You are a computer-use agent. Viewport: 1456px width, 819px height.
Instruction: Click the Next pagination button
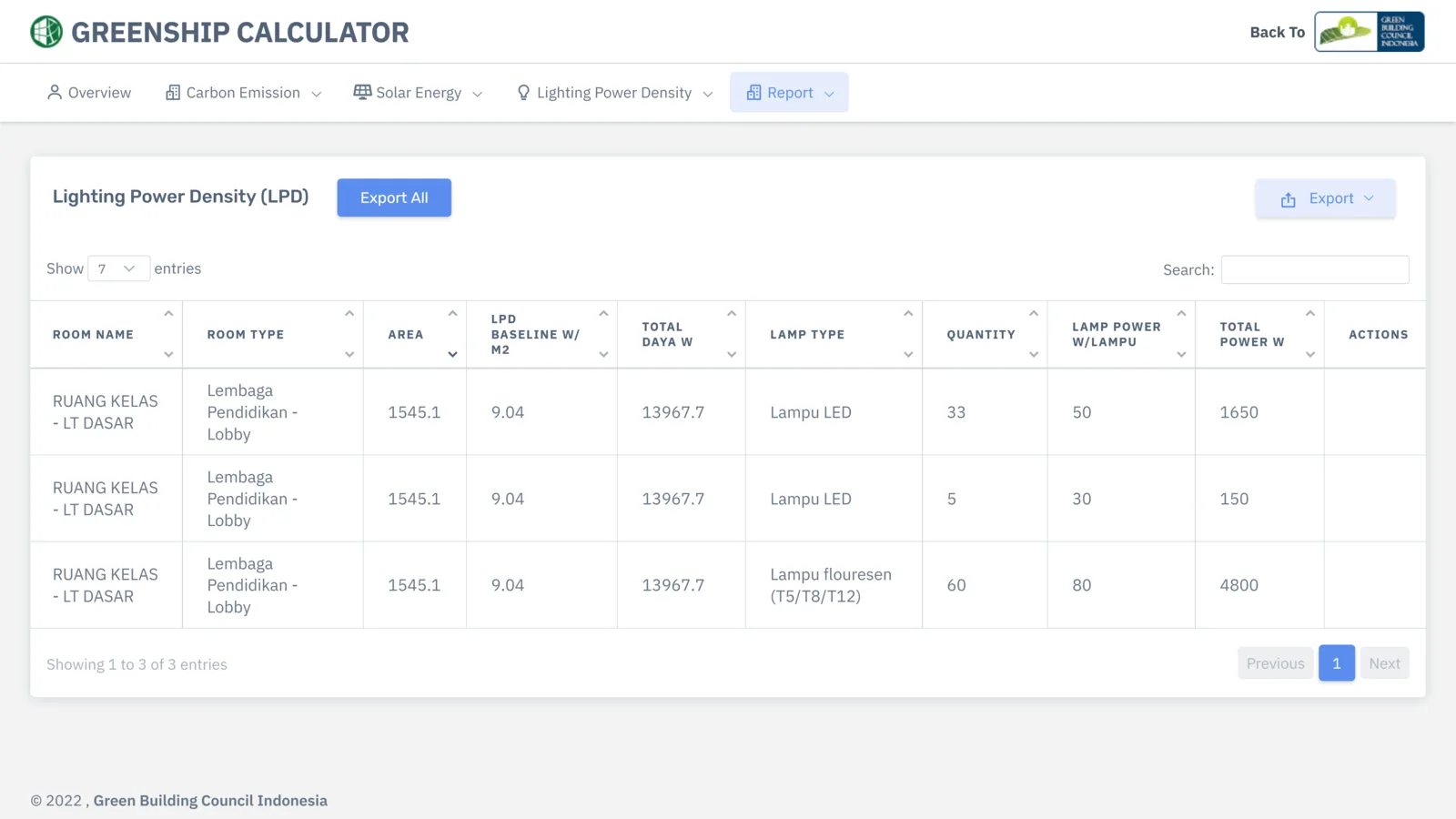point(1384,663)
